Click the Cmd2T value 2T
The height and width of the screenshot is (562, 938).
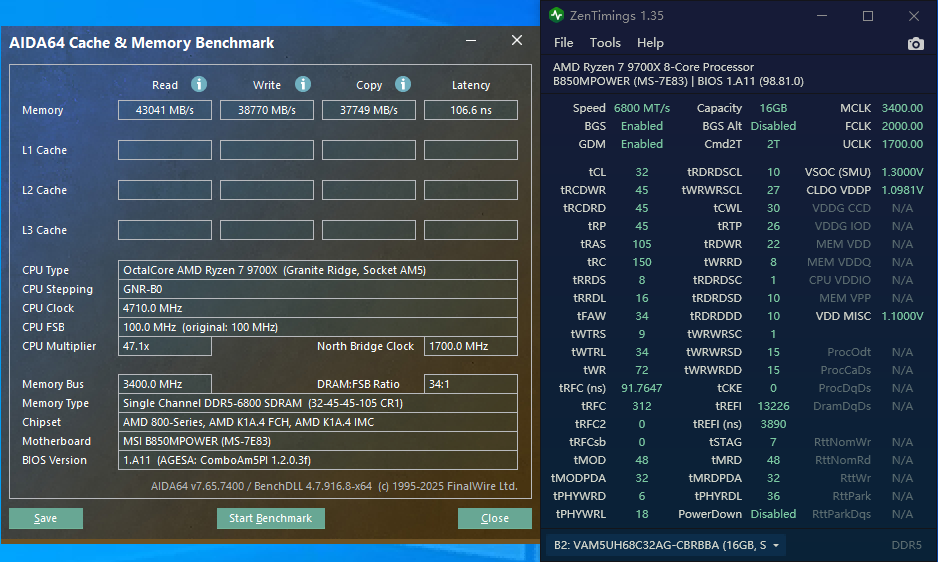[x=773, y=144]
